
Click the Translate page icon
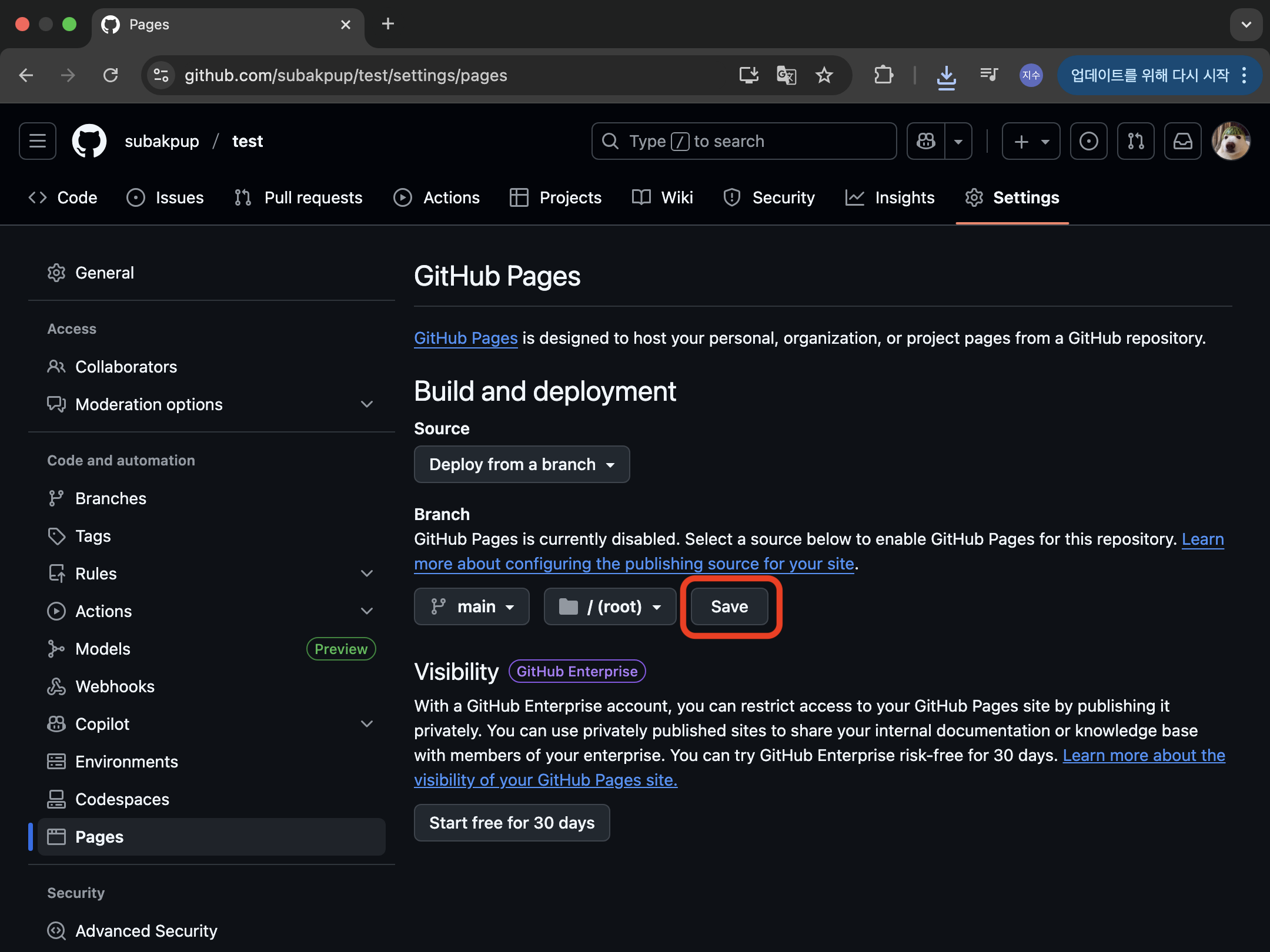786,75
